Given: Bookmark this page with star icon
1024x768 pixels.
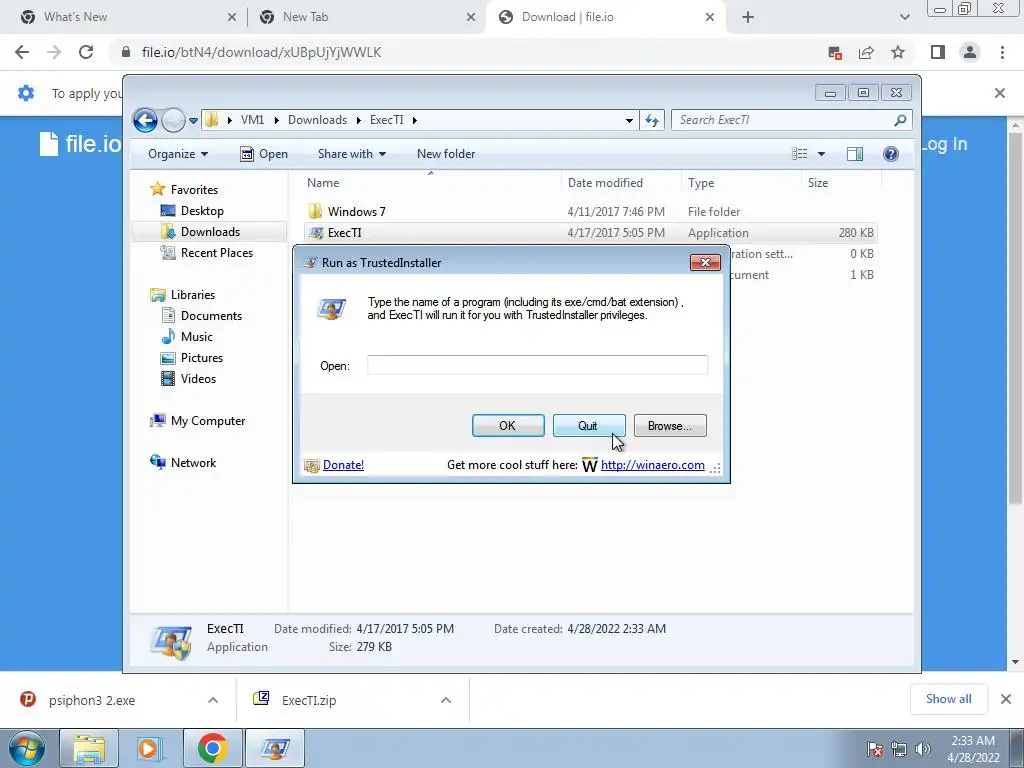Looking at the screenshot, I should click(898, 52).
